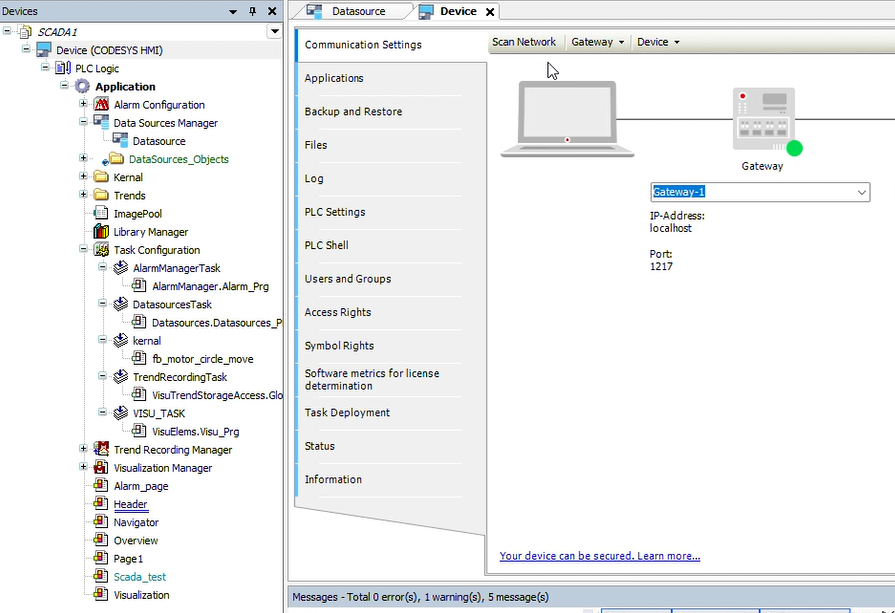Click the Library Manager icon
The image size is (895, 613).
(101, 231)
